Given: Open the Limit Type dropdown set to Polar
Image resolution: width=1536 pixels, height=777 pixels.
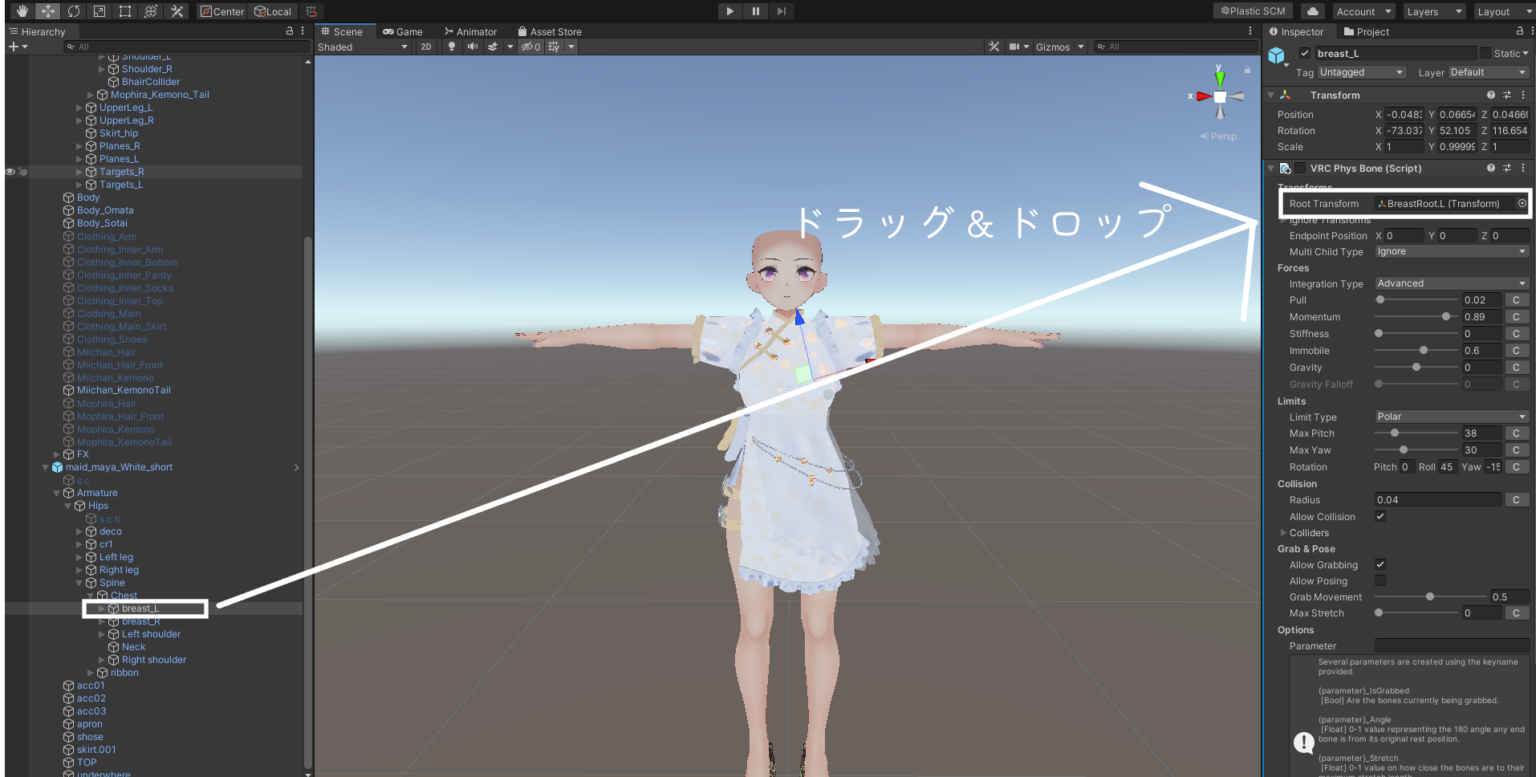Looking at the screenshot, I should [x=1451, y=416].
